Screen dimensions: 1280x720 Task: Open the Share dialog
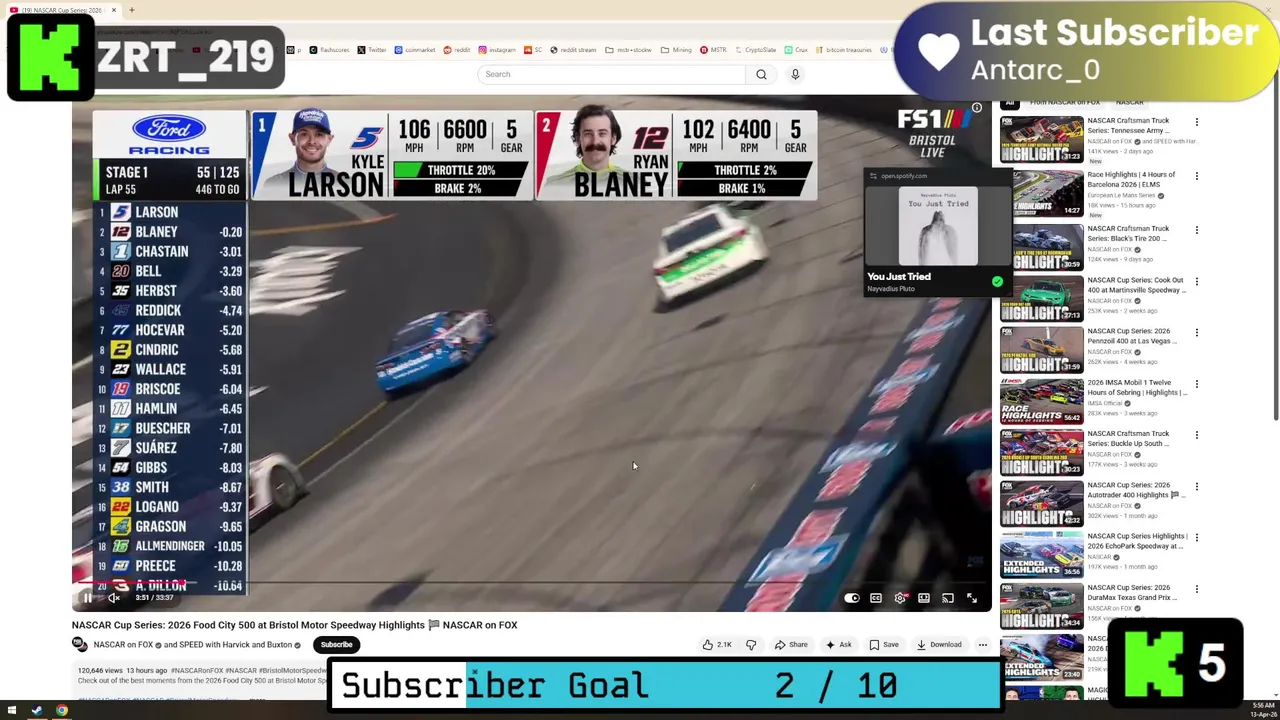(791, 645)
